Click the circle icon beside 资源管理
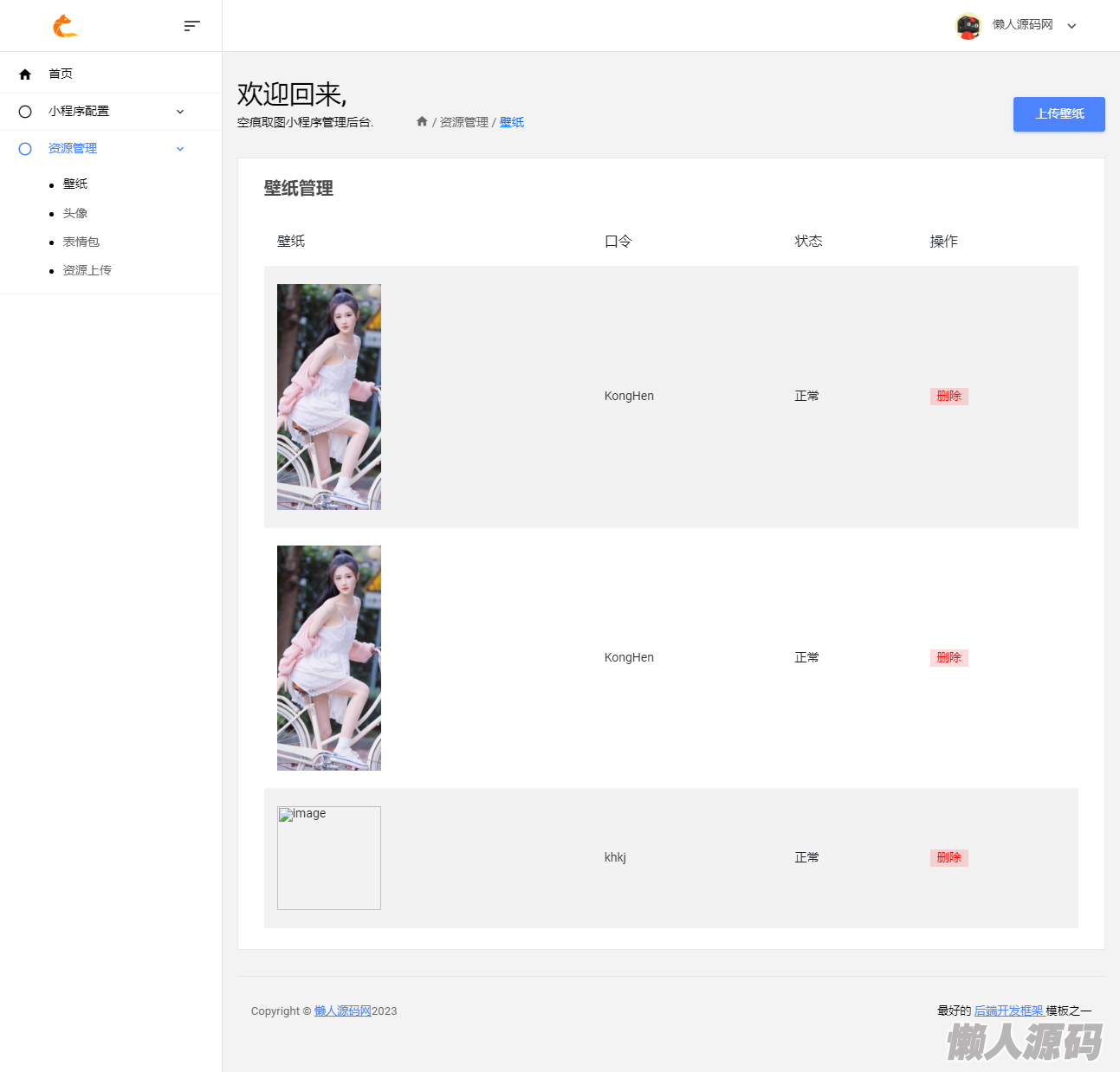Viewport: 1120px width, 1072px height. (25, 149)
